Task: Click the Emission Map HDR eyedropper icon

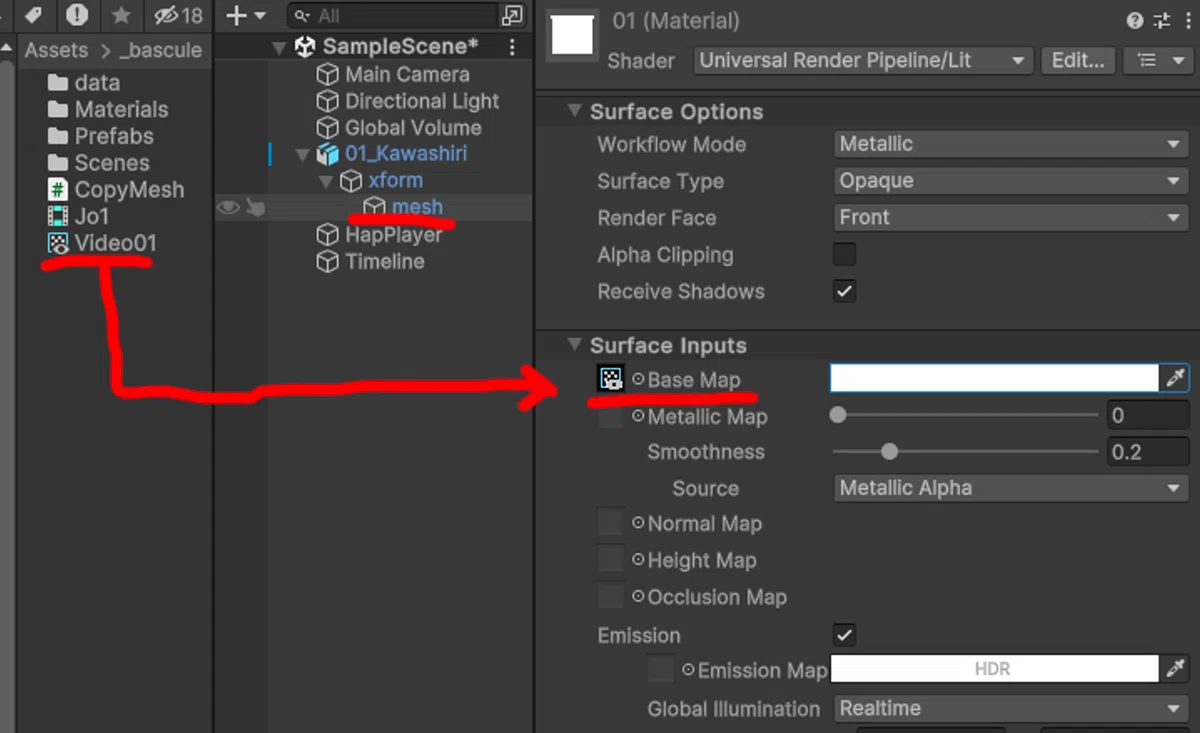Action: (x=1175, y=669)
